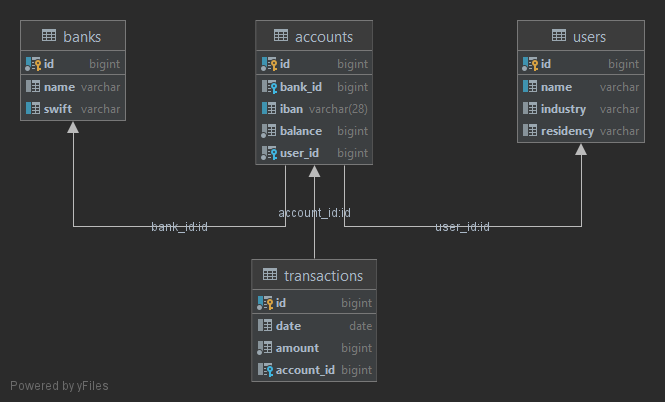Click the table icon in accounts header
Viewport: 665px width, 402px height.
tap(281, 36)
